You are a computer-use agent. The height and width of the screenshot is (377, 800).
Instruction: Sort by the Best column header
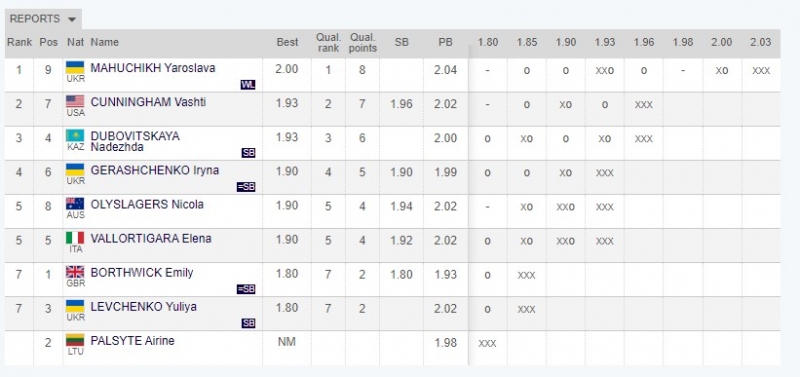287,42
